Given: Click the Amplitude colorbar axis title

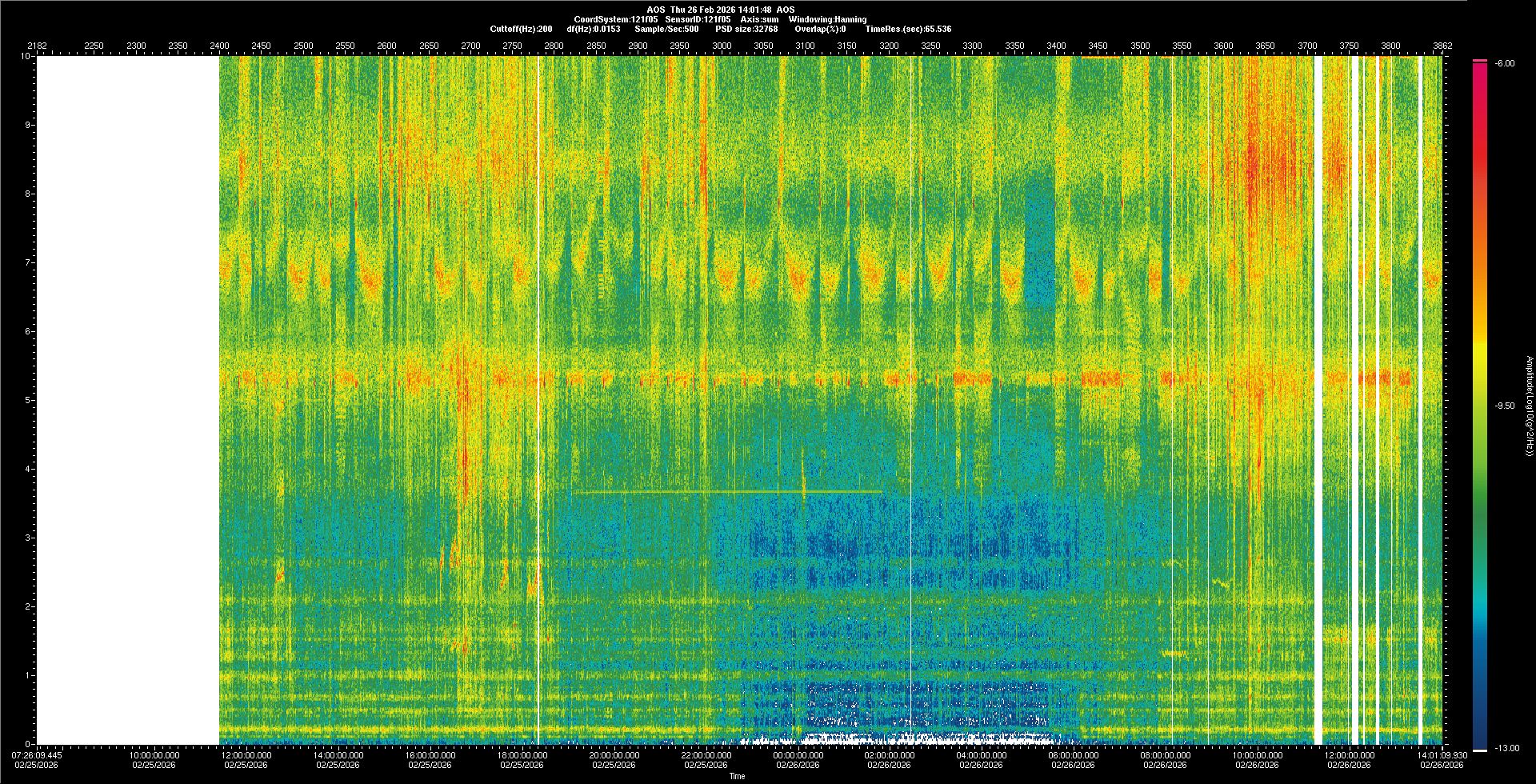Looking at the screenshot, I should (1529, 406).
